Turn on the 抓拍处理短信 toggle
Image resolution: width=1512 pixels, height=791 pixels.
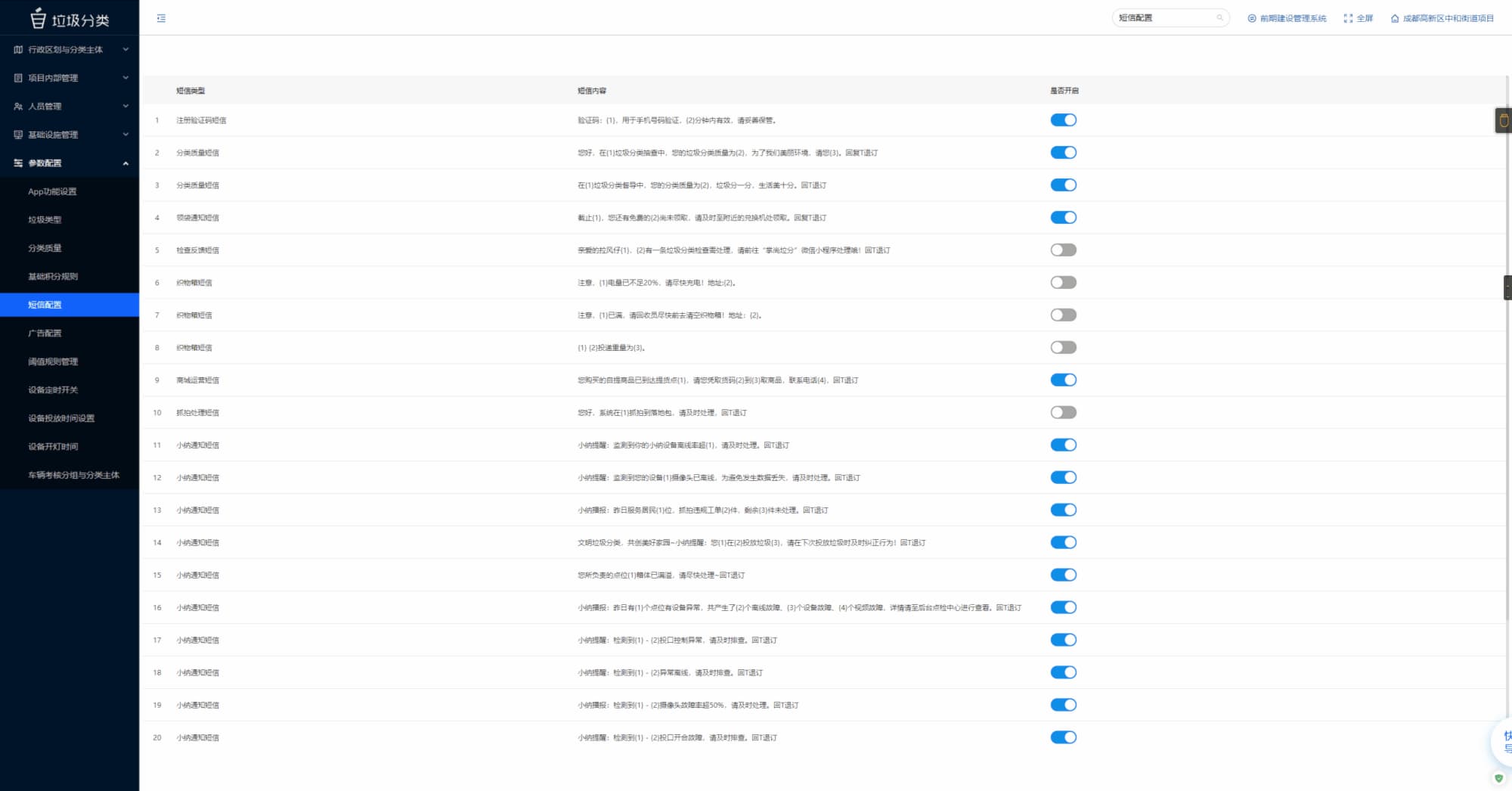pyautogui.click(x=1063, y=413)
